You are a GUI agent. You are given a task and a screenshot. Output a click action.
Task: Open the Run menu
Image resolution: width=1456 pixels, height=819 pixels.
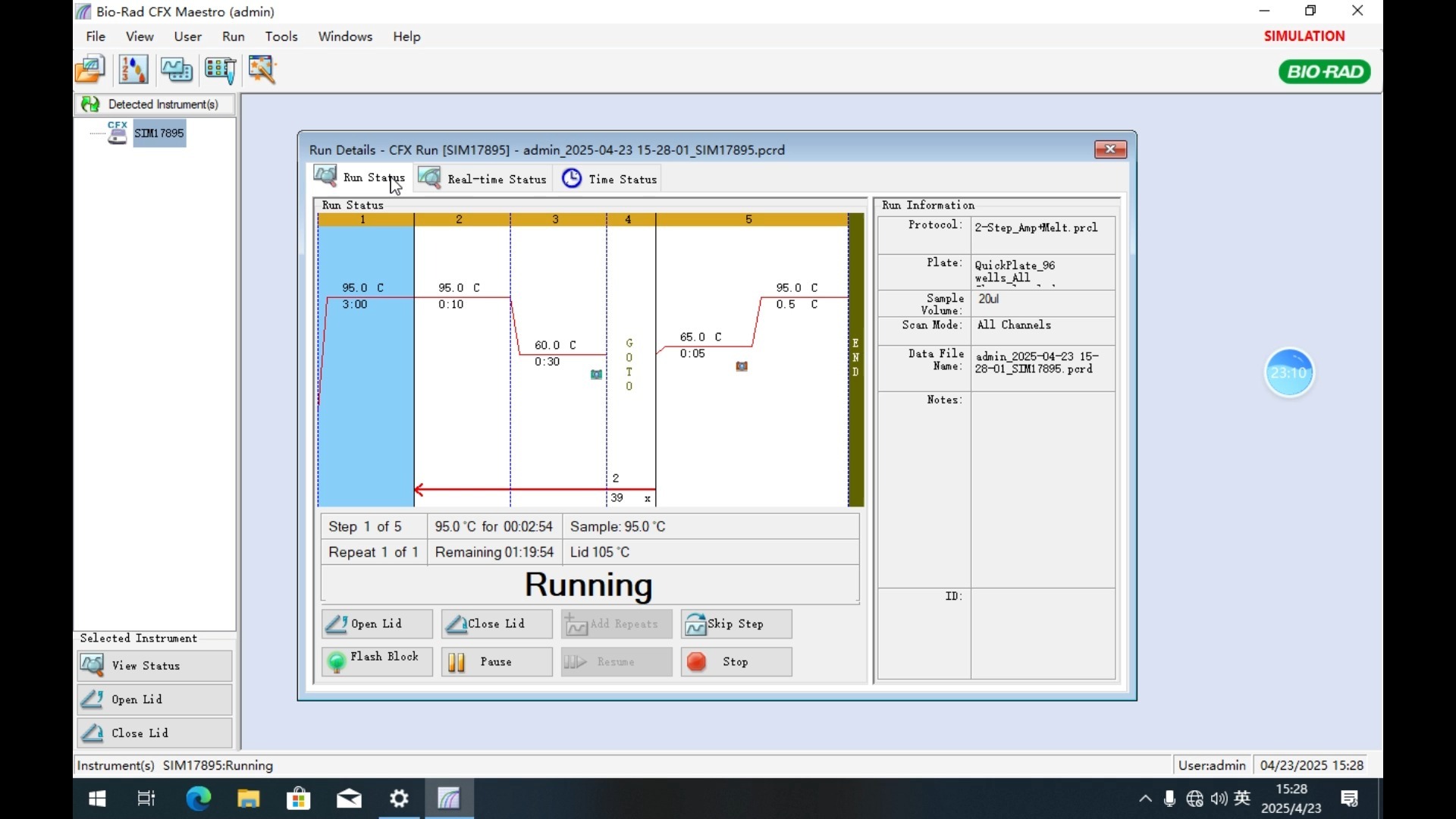coord(234,36)
